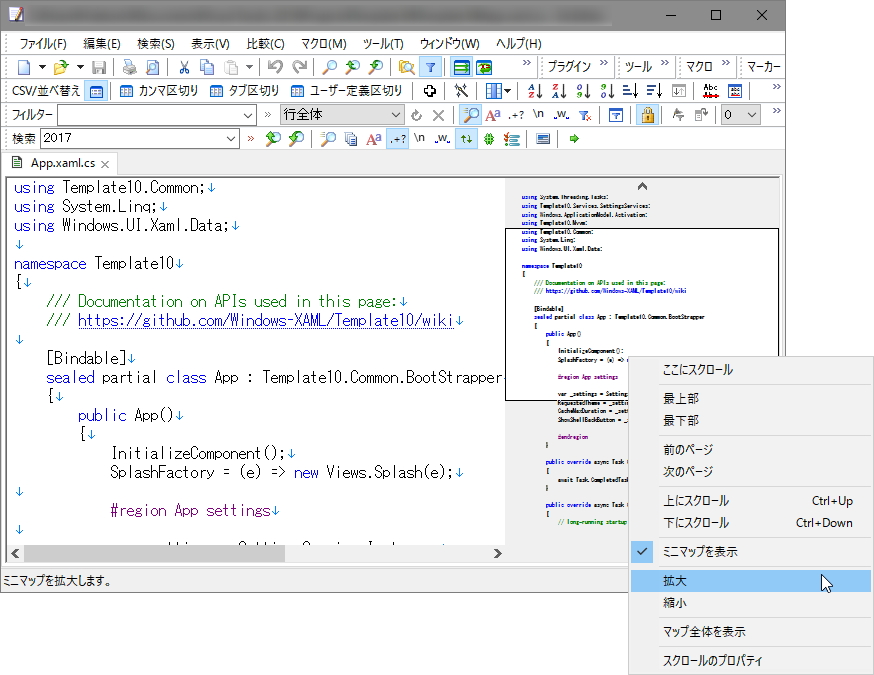Click the strikethrough Abc icon in CSV toolbar
The width and height of the screenshot is (874, 675).
click(711, 90)
